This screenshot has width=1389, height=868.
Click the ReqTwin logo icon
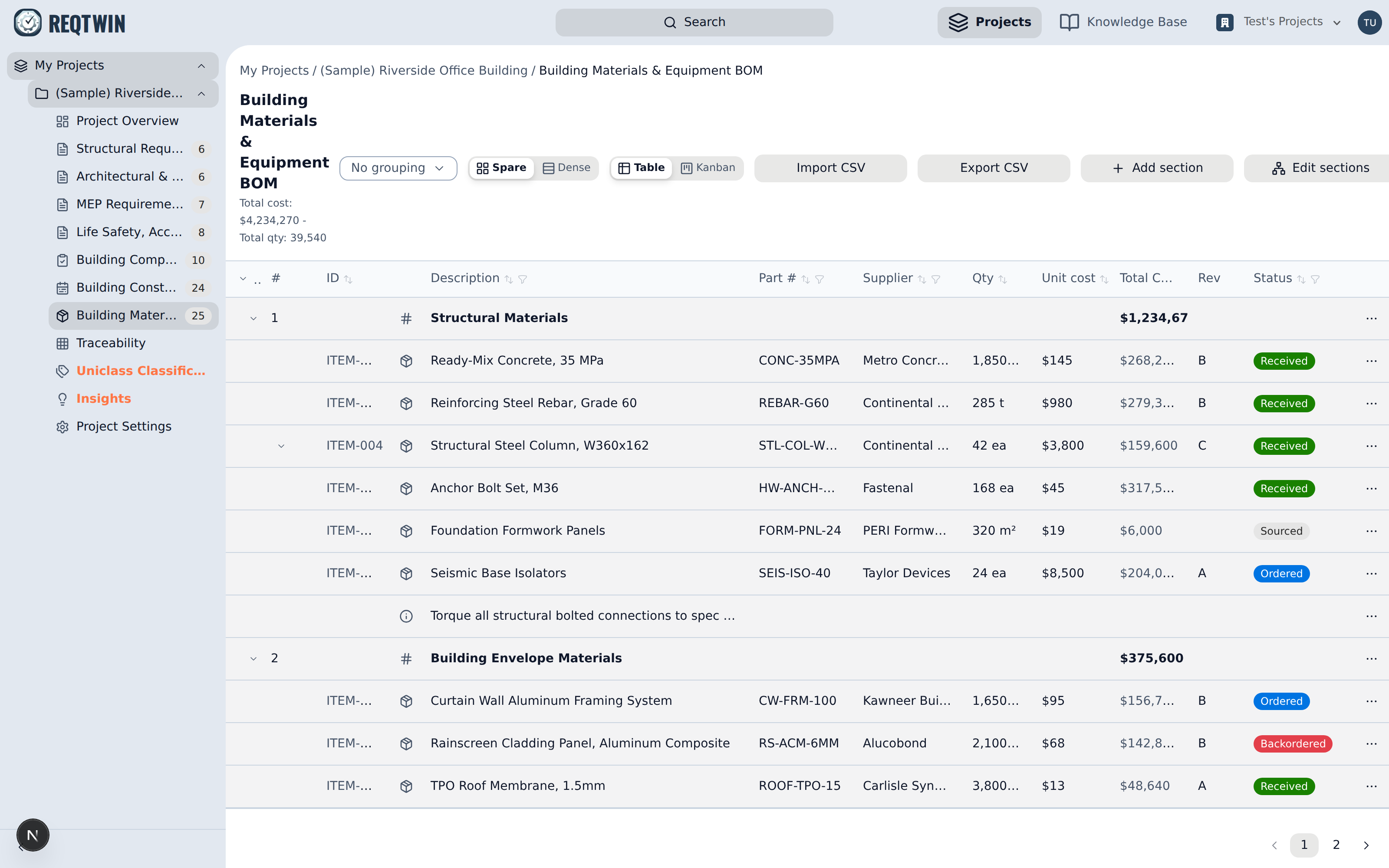tap(27, 23)
